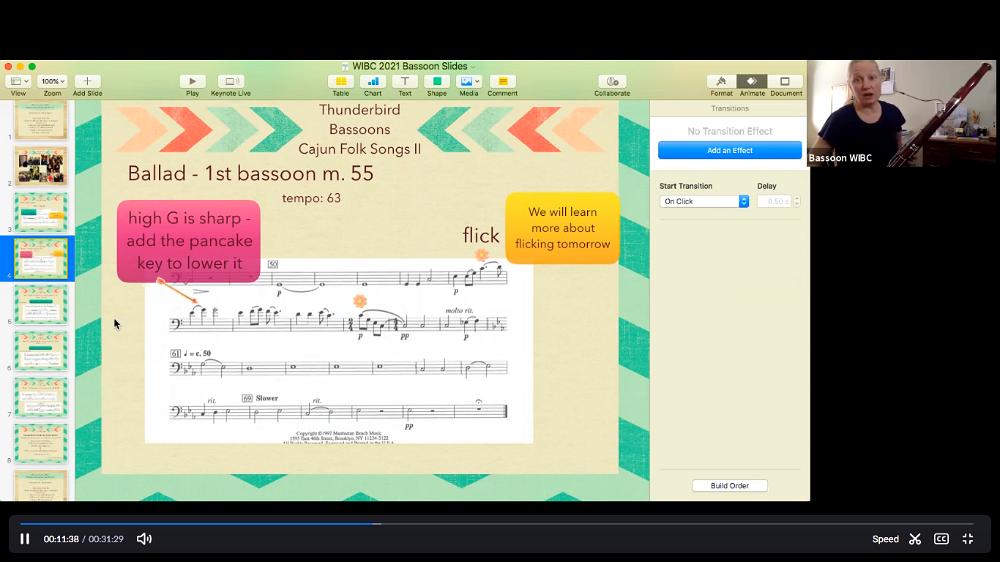This screenshot has height=562, width=1000.
Task: Switch to the Animate inspector
Action: [752, 82]
